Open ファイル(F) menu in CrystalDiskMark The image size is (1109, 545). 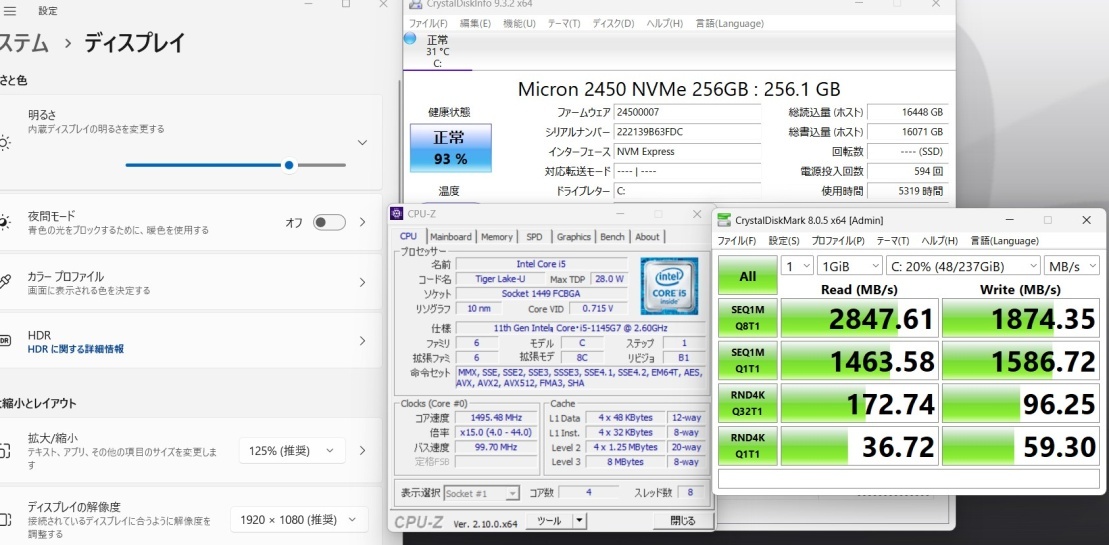click(737, 241)
